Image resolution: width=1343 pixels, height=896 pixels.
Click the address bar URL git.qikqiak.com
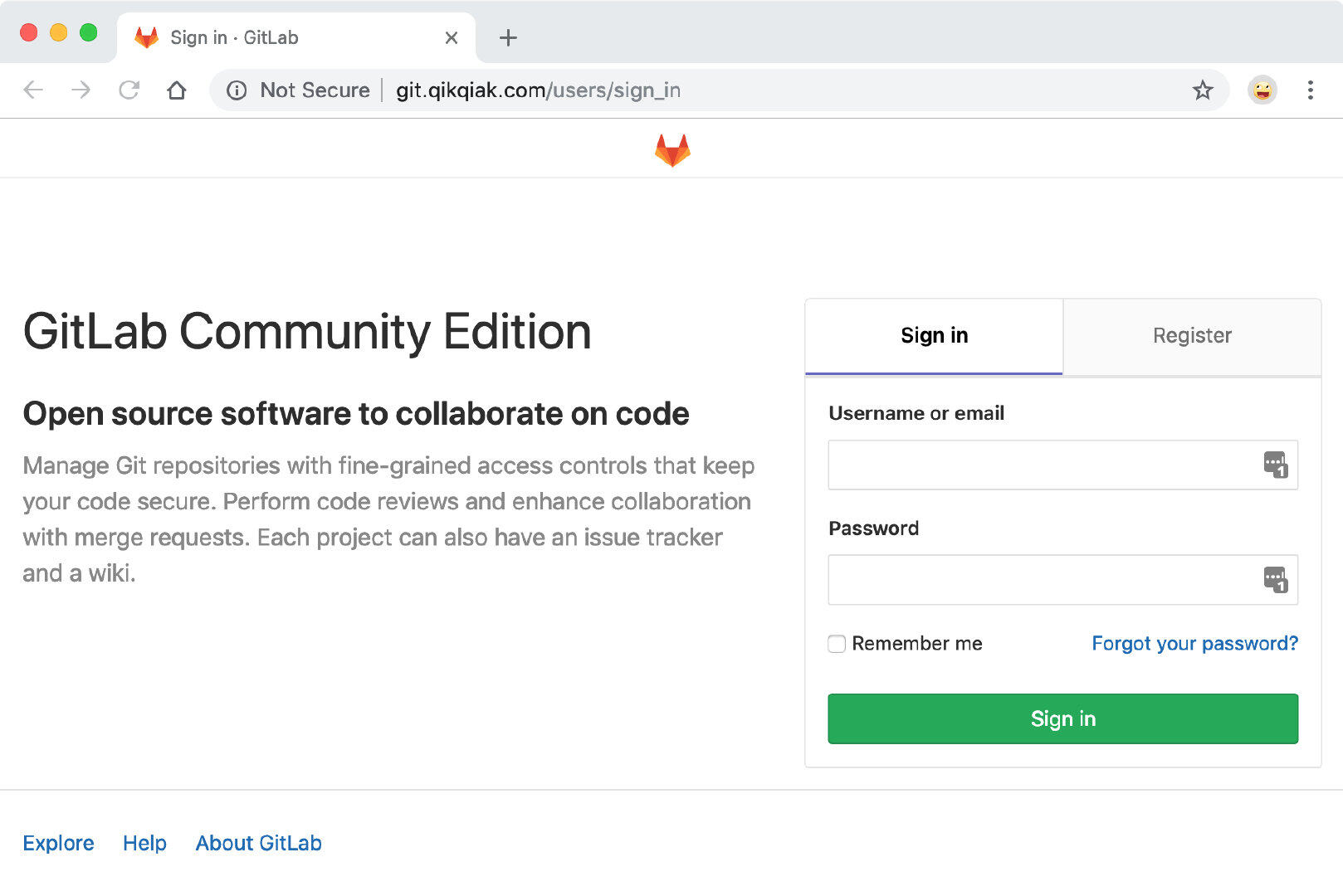538,90
